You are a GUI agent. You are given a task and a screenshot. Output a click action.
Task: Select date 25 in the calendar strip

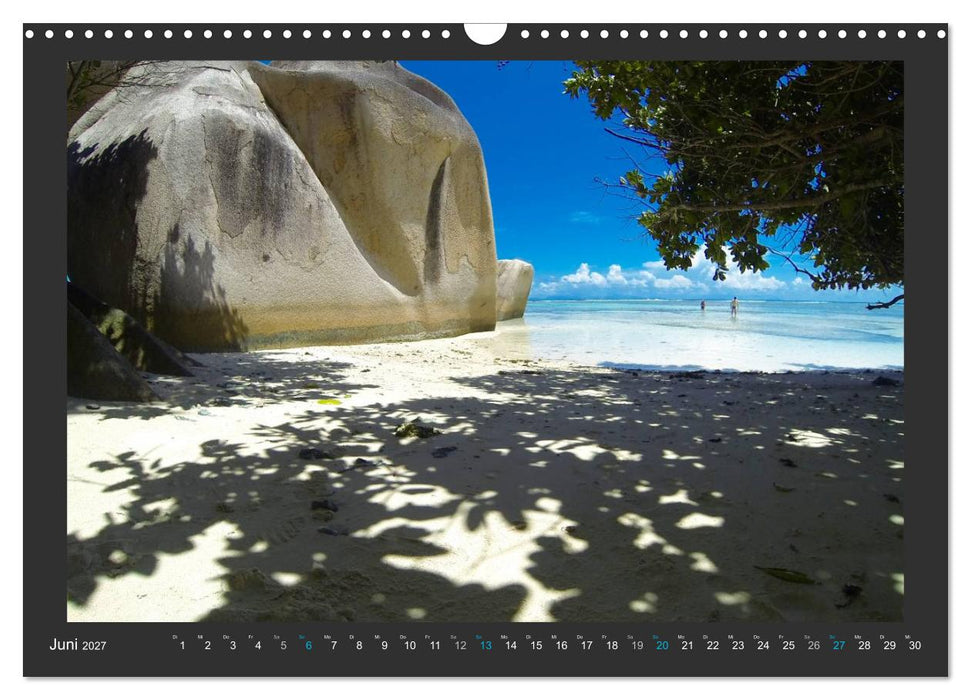click(x=788, y=645)
